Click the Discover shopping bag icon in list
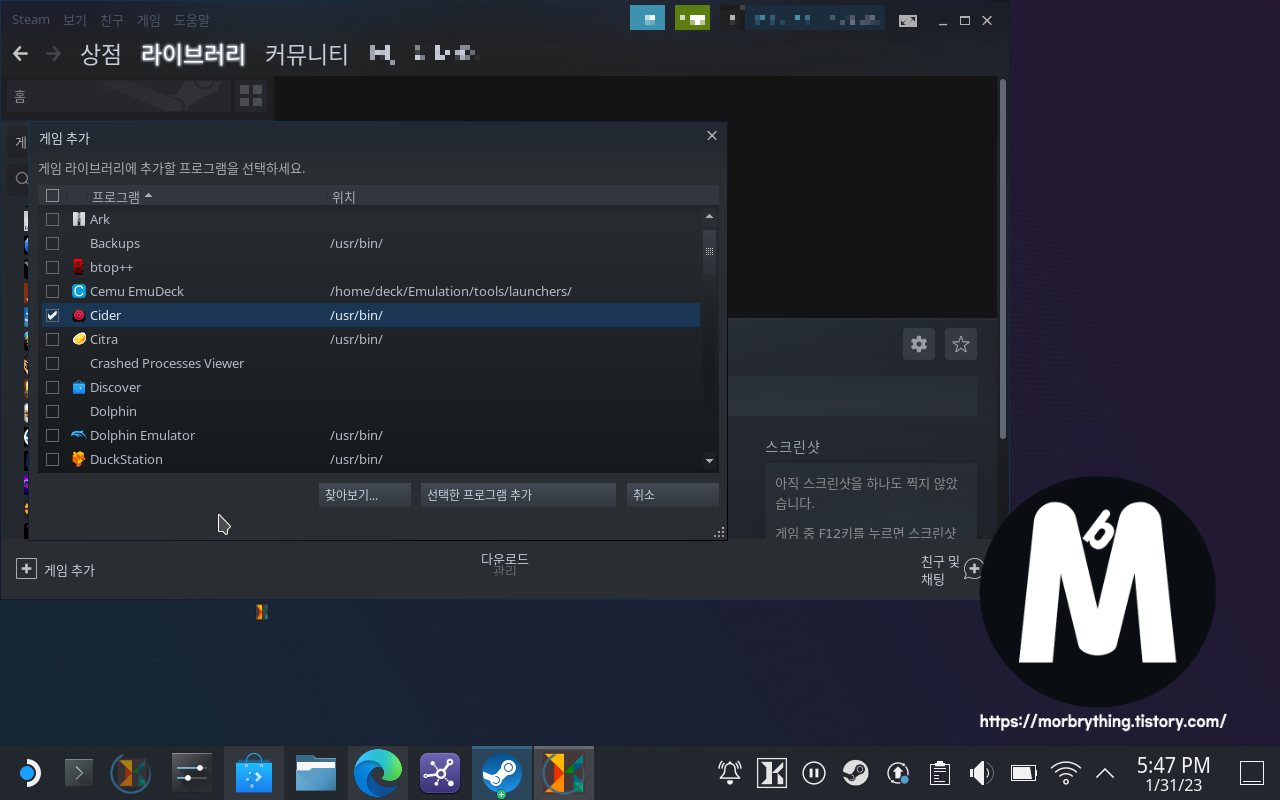The width and height of the screenshot is (1280, 800). 79,387
